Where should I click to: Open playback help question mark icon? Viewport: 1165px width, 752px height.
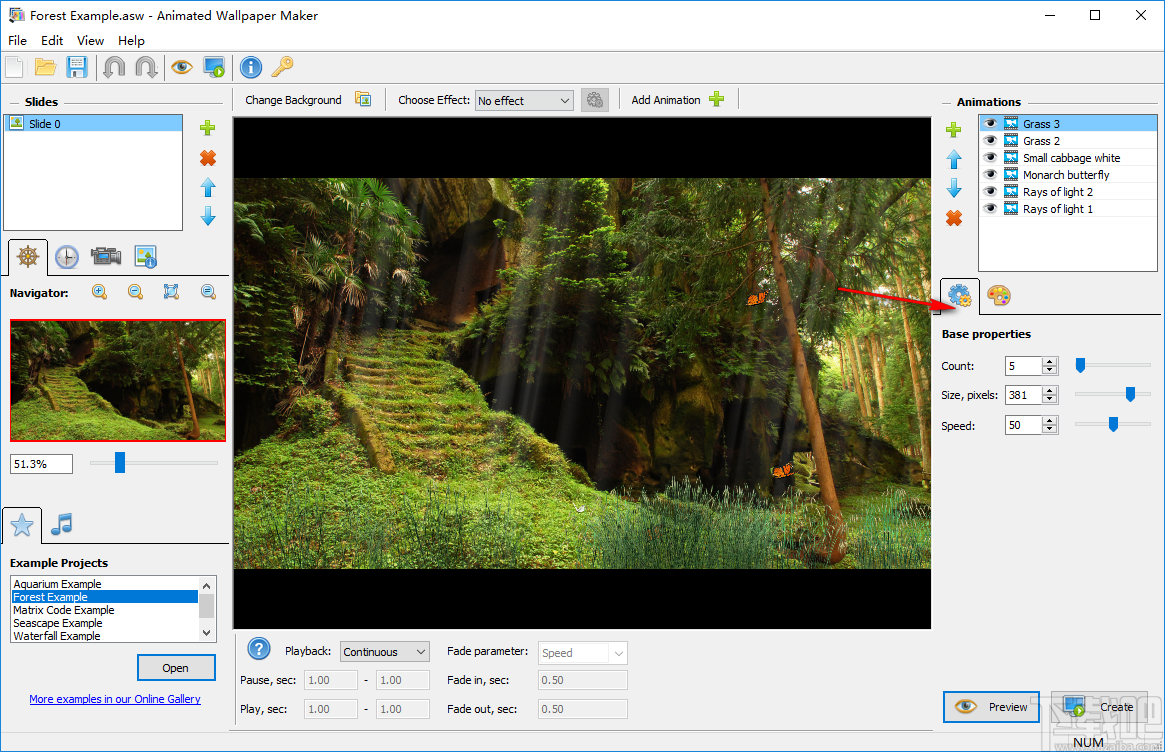point(259,649)
